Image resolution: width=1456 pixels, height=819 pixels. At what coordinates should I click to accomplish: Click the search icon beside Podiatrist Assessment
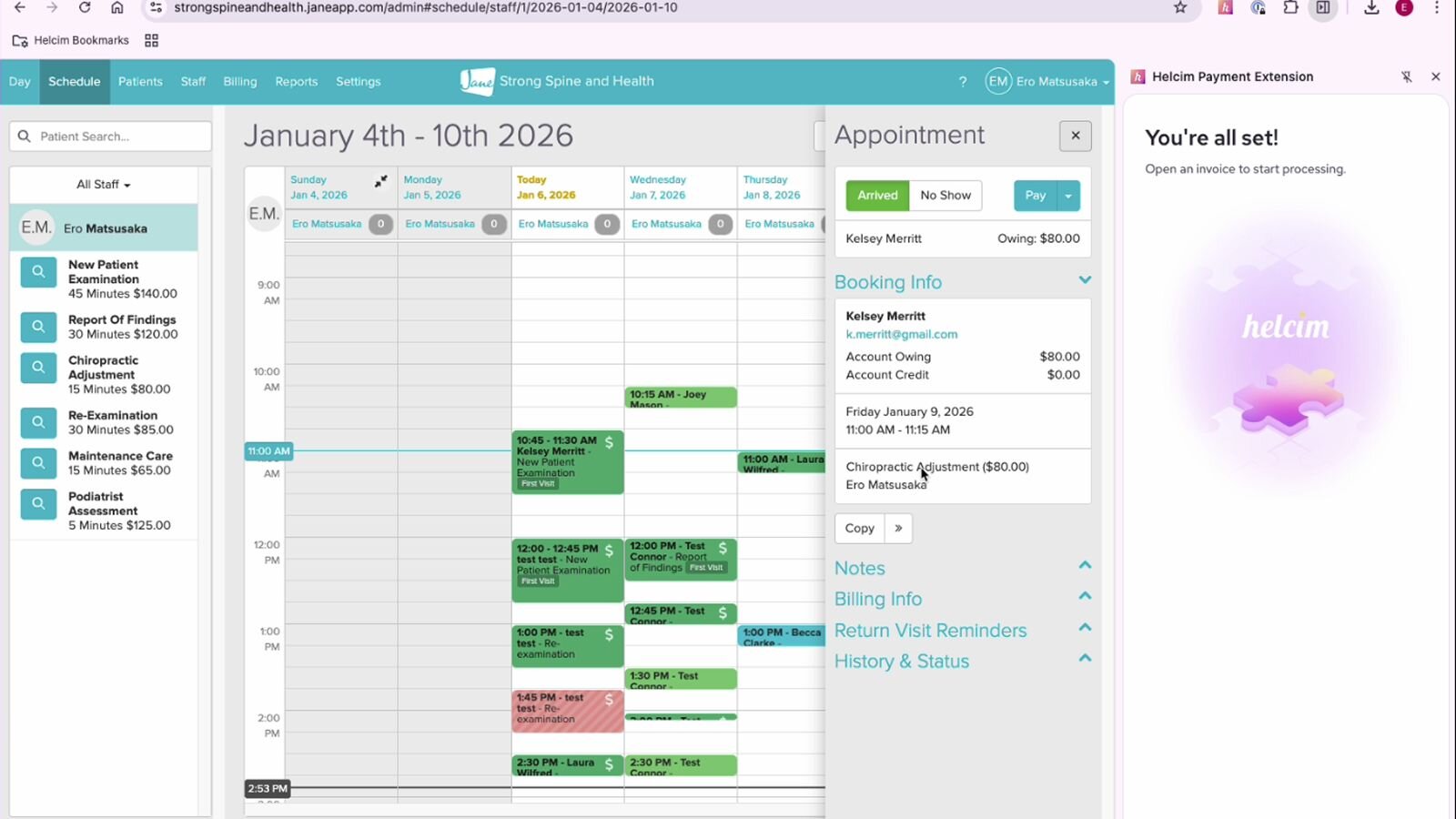tap(38, 503)
